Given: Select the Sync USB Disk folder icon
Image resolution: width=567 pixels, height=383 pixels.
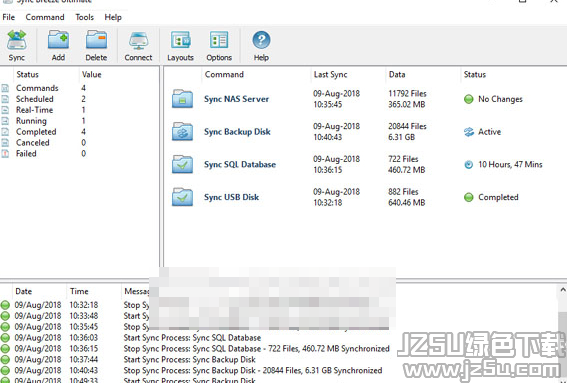Looking at the screenshot, I should 182,197.
